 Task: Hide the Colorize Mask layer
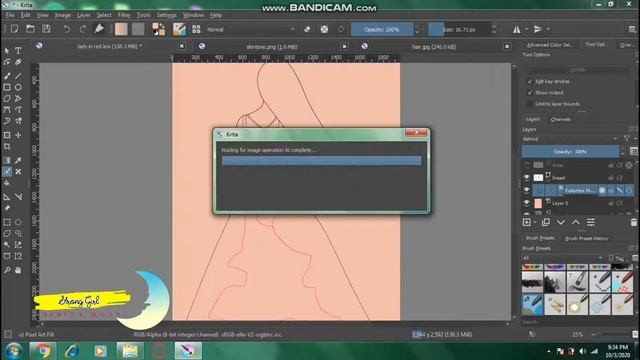527,190
